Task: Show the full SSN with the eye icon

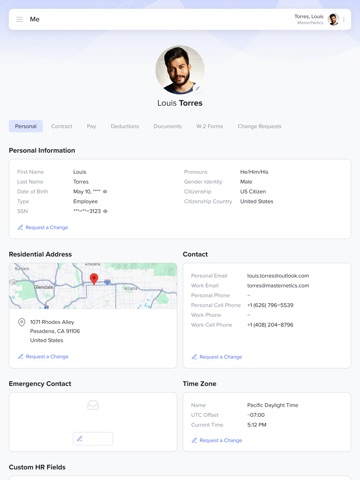Action: [105, 211]
